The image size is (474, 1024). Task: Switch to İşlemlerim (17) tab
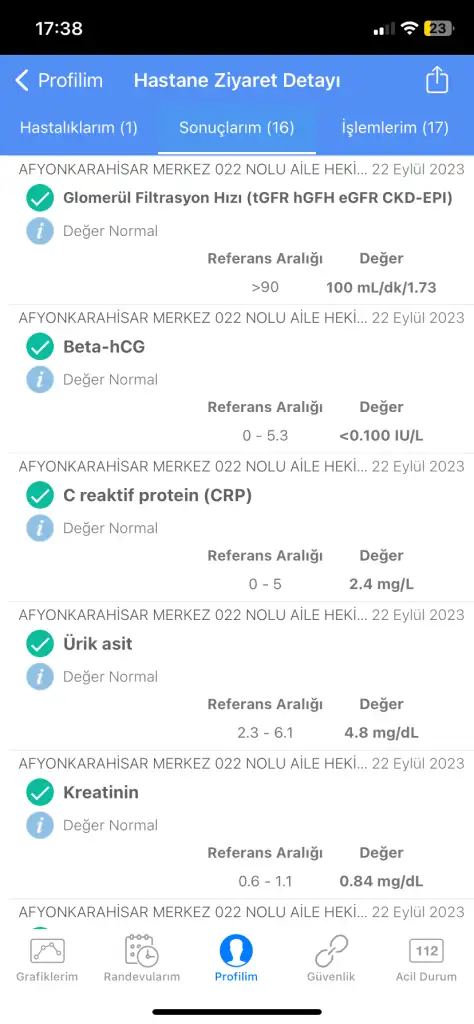(395, 127)
